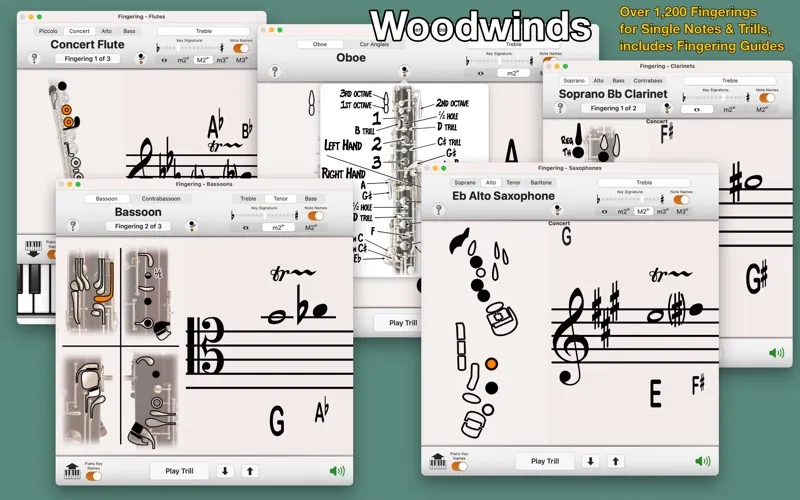The width and height of the screenshot is (800, 500).
Task: Choose the M2 trill interval in Bassoons window
Action: (x=310, y=228)
